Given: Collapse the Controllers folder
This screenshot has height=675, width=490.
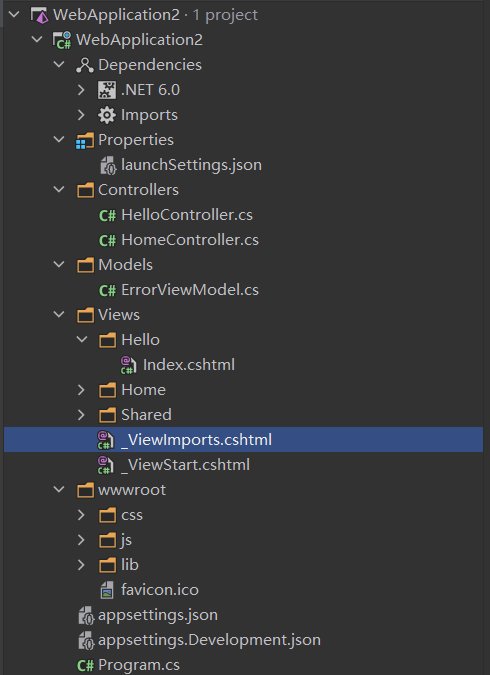Looking at the screenshot, I should (x=59, y=190).
